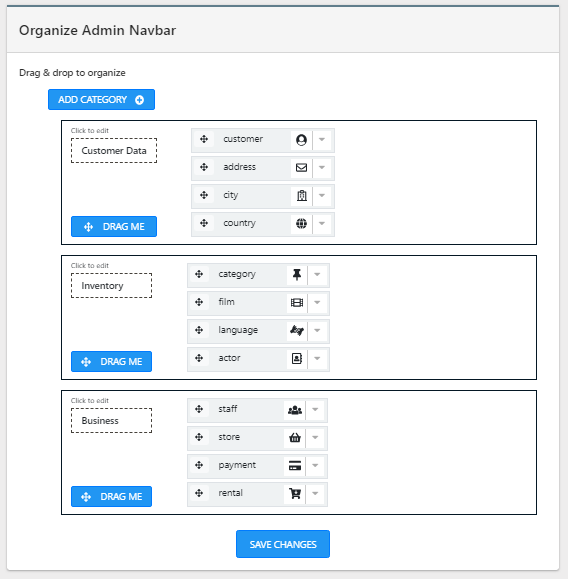Open the payment item's dropdown arrow
Screen dimensions: 568x579
tap(315, 465)
